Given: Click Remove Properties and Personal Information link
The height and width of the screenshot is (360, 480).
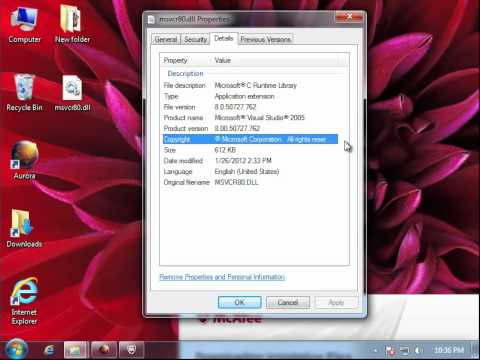Looking at the screenshot, I should 222,277.
